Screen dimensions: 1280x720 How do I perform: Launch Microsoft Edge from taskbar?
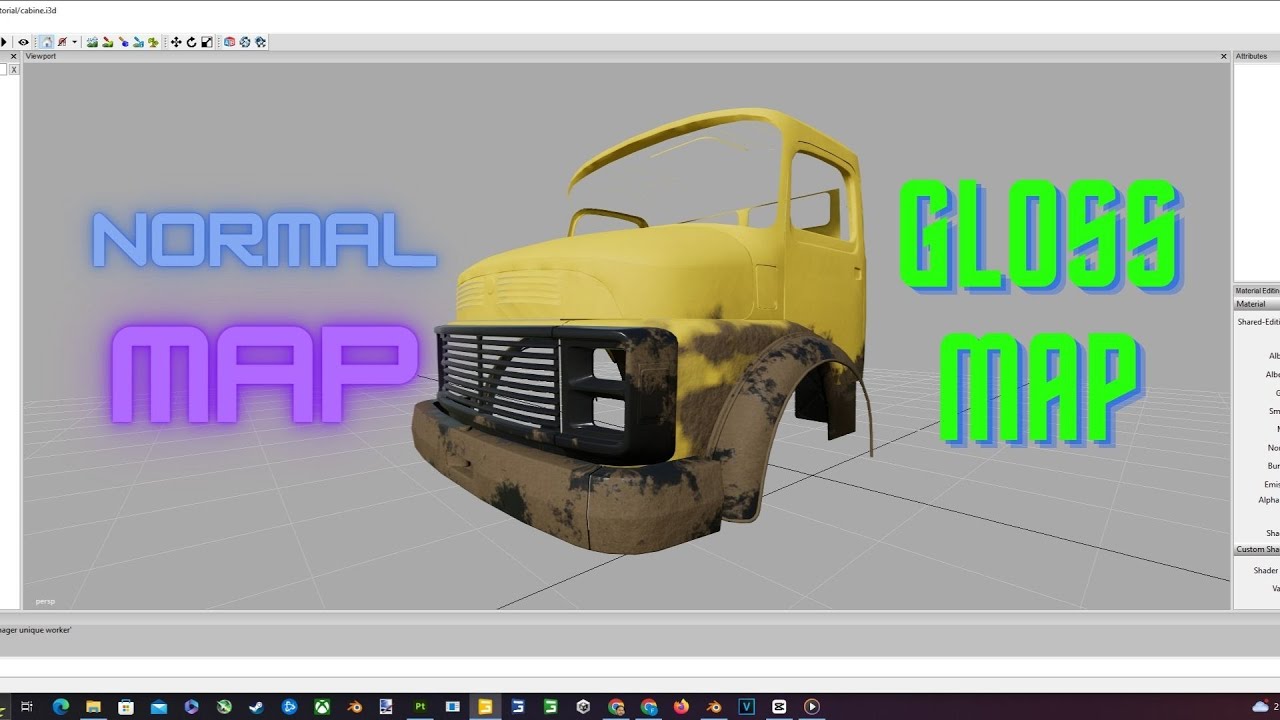60,706
